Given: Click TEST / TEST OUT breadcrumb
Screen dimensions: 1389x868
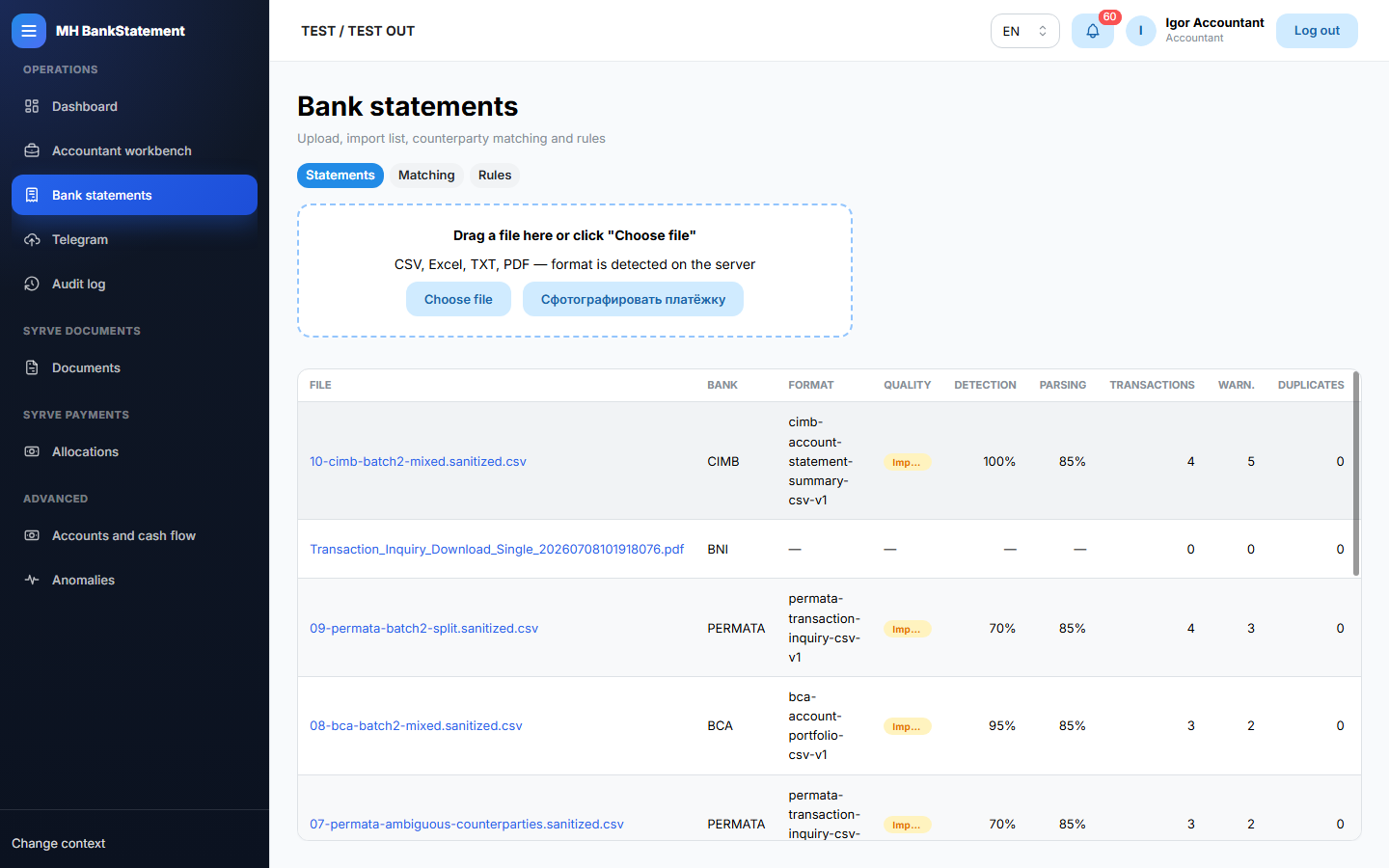Looking at the screenshot, I should [x=358, y=31].
